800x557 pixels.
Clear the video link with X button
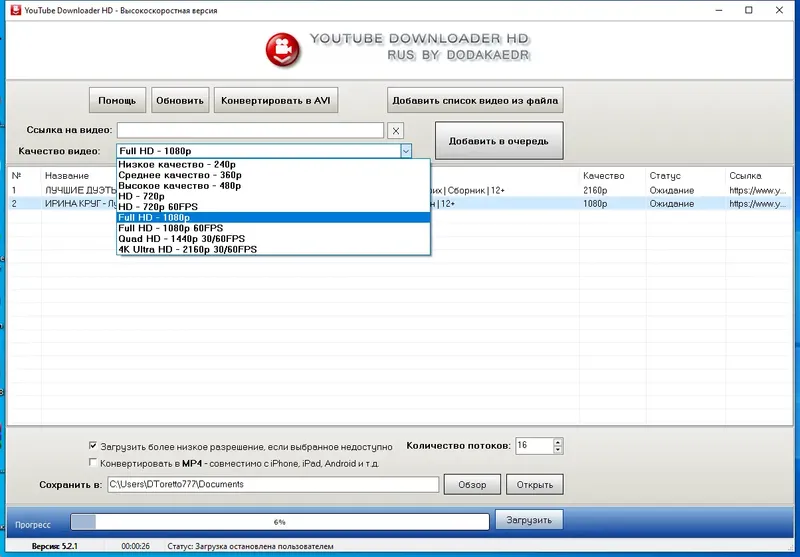click(x=395, y=131)
